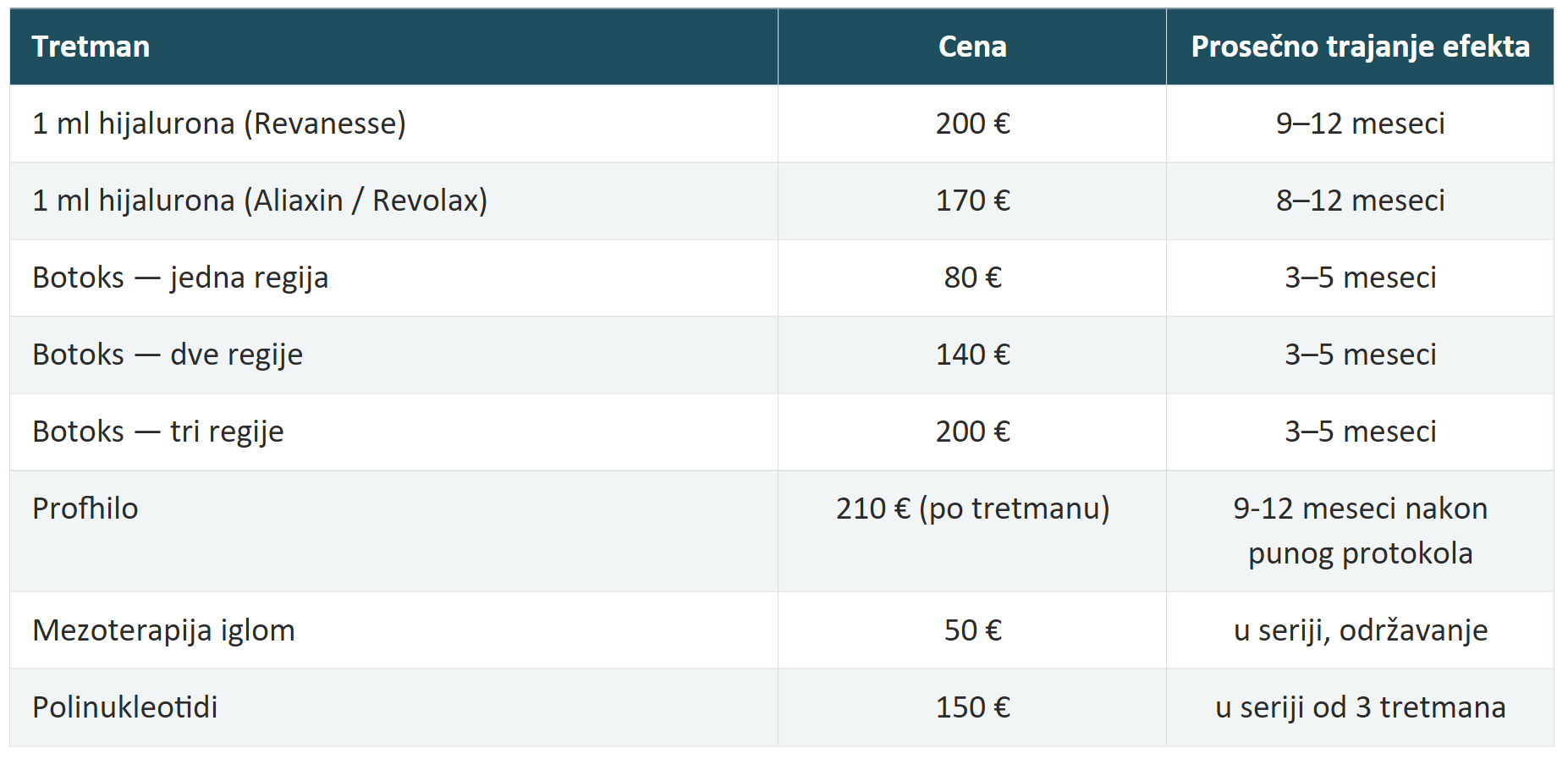Click the 150 € price cell
Image resolution: width=1568 pixels, height=759 pixels.
(972, 707)
